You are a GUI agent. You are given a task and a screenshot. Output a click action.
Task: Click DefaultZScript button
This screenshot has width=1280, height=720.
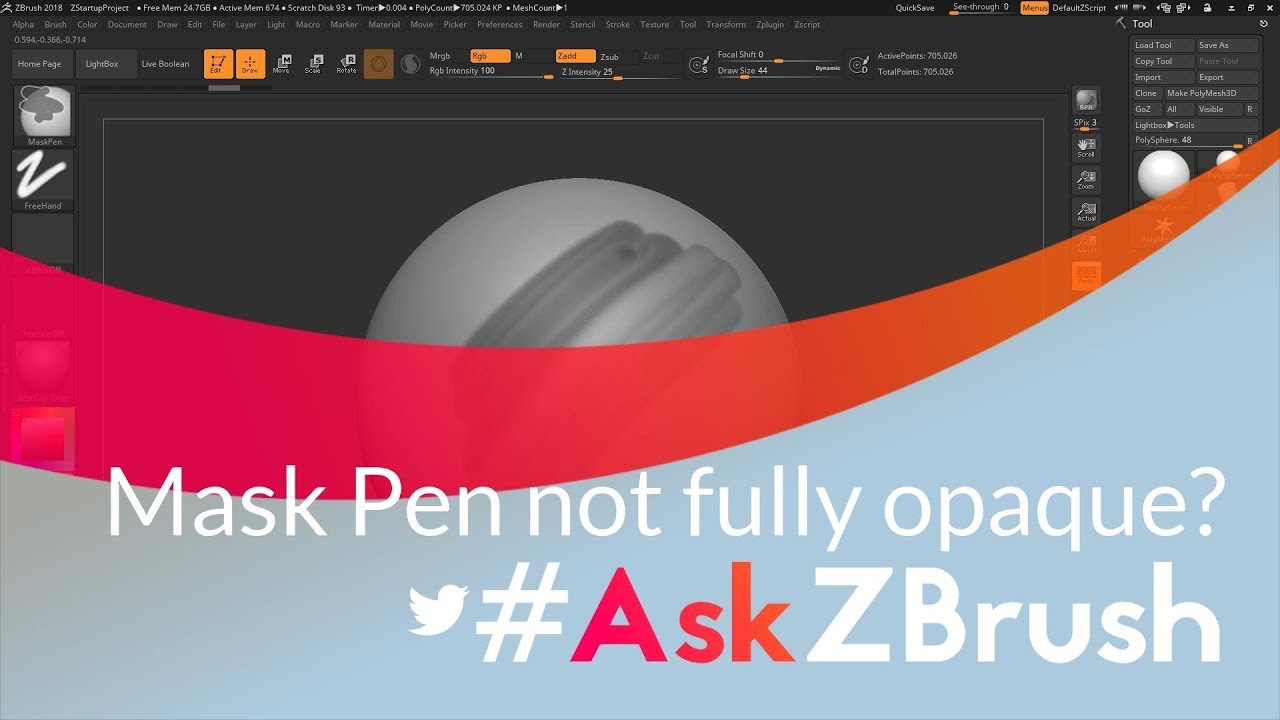click(1079, 8)
